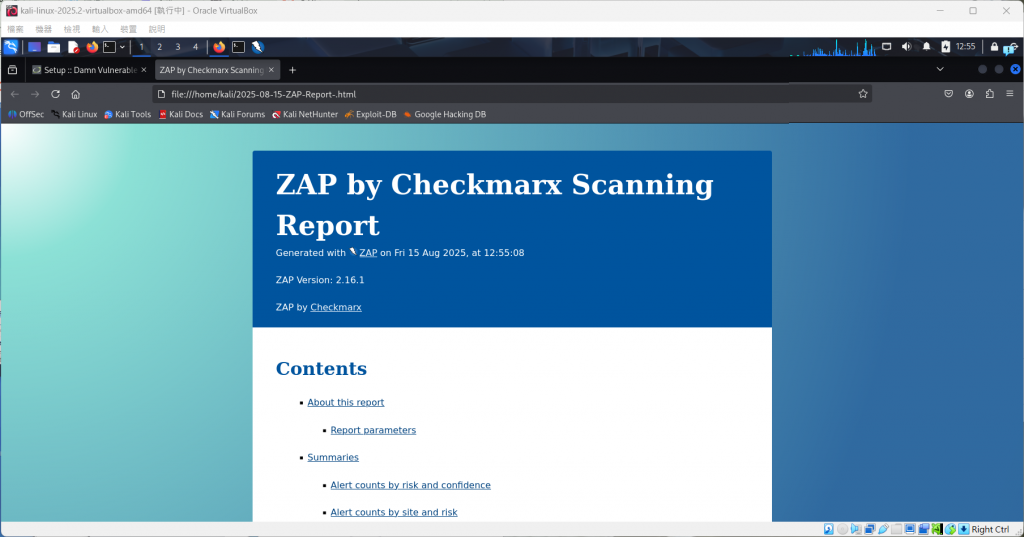Follow the ZAP link in report header
1024x537 pixels.
(x=368, y=253)
